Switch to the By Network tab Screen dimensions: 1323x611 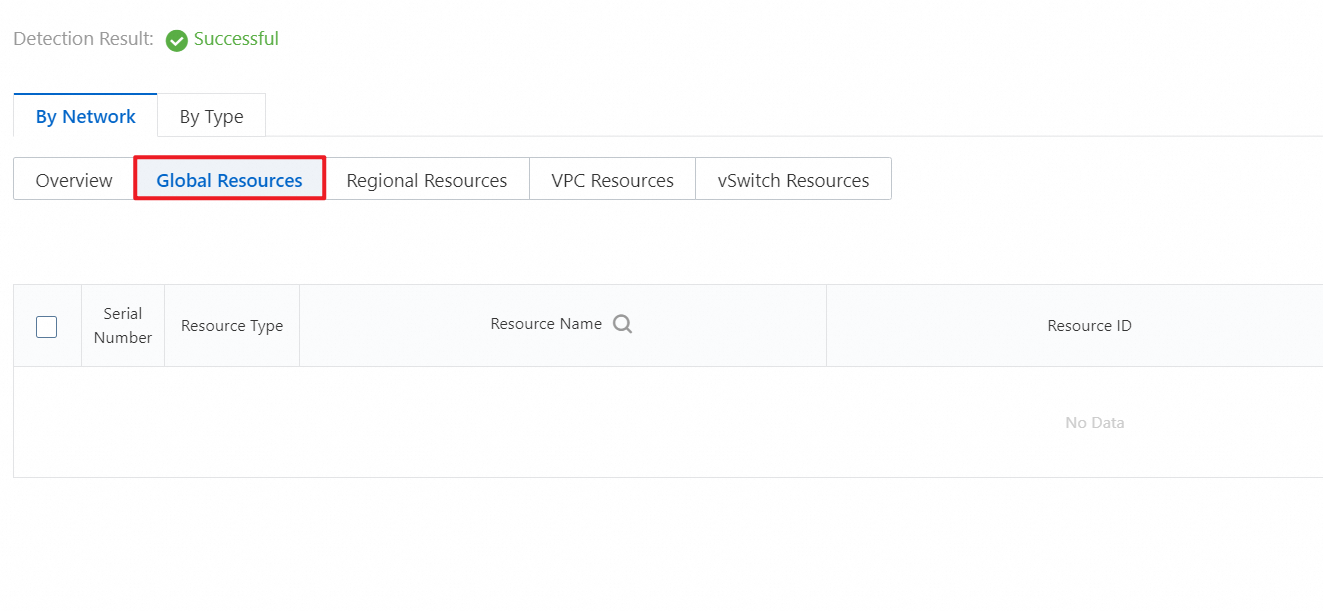(x=86, y=116)
